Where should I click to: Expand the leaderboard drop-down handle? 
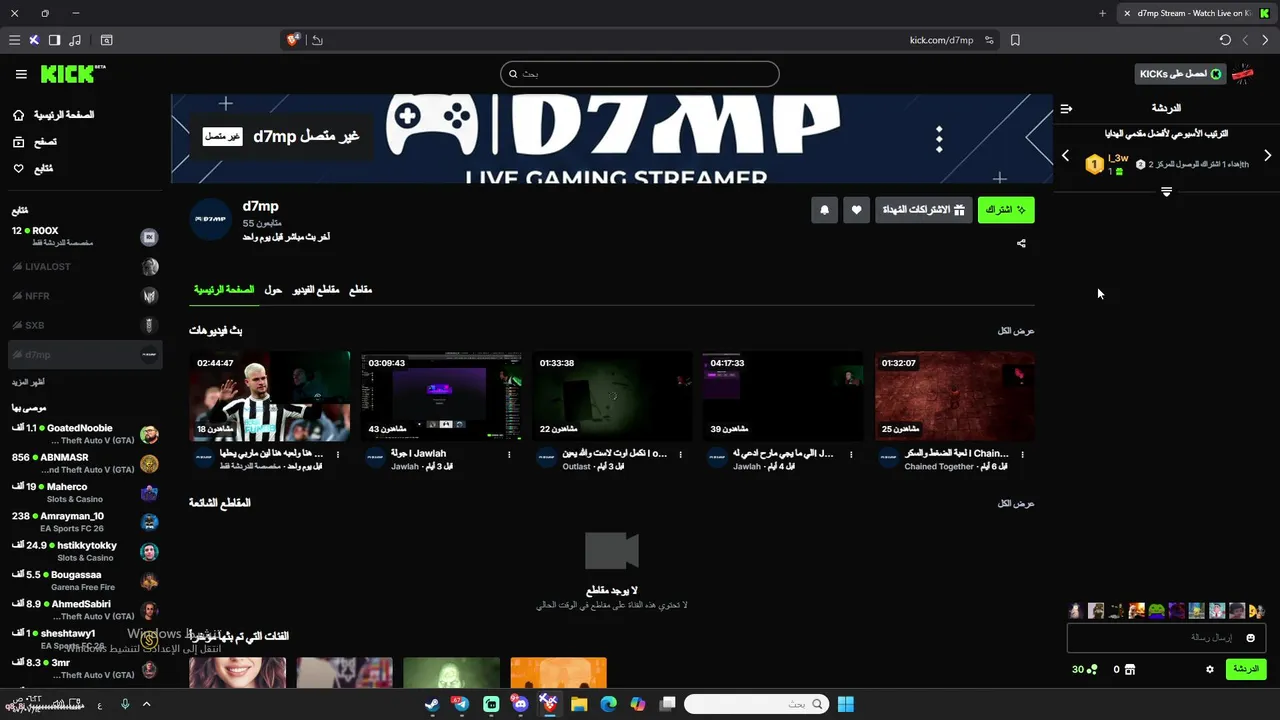1166,191
